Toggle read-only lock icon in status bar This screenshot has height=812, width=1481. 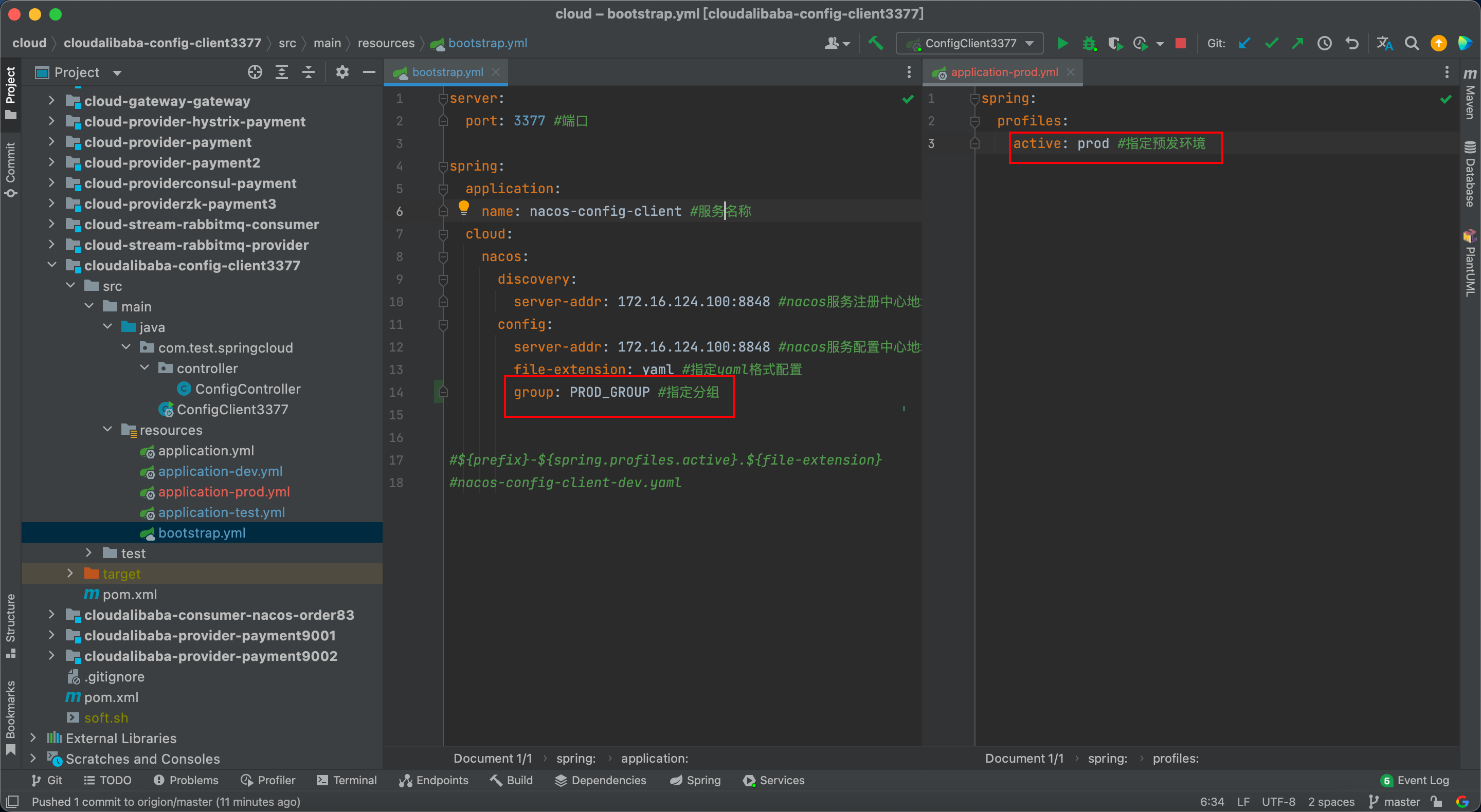tap(1437, 801)
